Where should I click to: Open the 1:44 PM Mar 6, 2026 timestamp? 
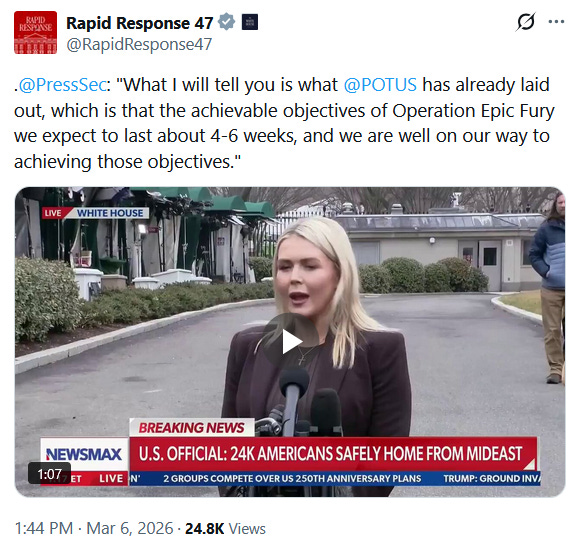pos(94,528)
